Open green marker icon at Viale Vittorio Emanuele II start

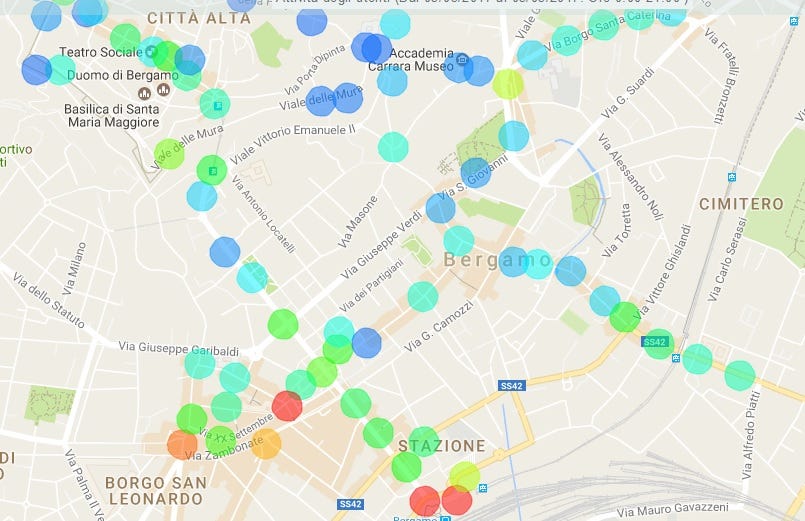pyautogui.click(x=213, y=171)
